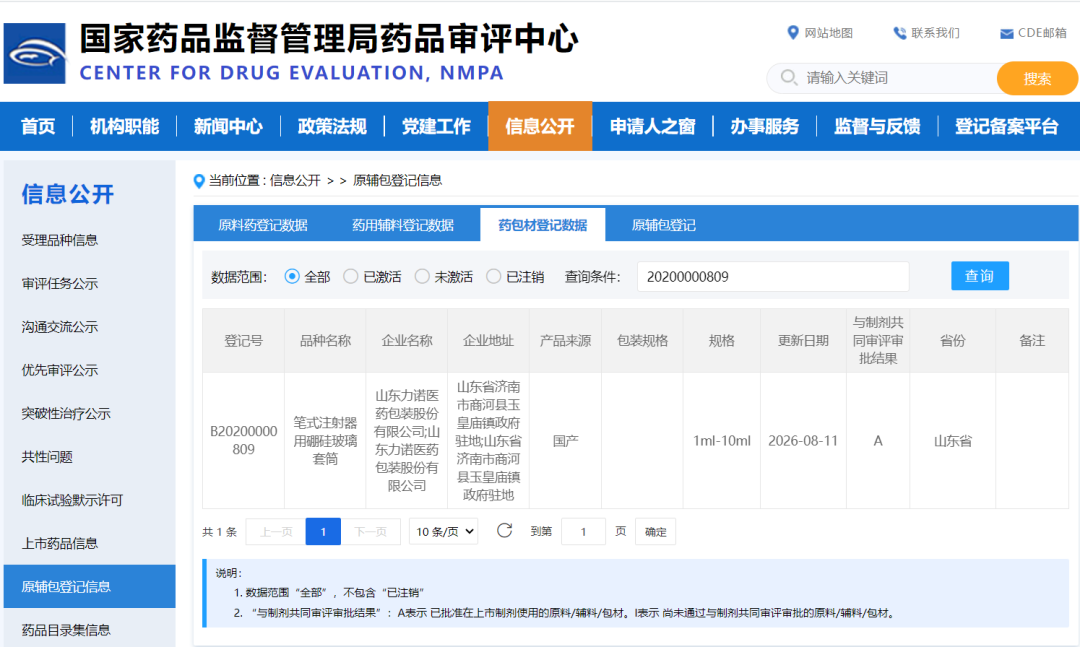Screen dimensions: 1080x647
Task: Open the 申请人之窗 navigation menu
Action: click(x=652, y=126)
